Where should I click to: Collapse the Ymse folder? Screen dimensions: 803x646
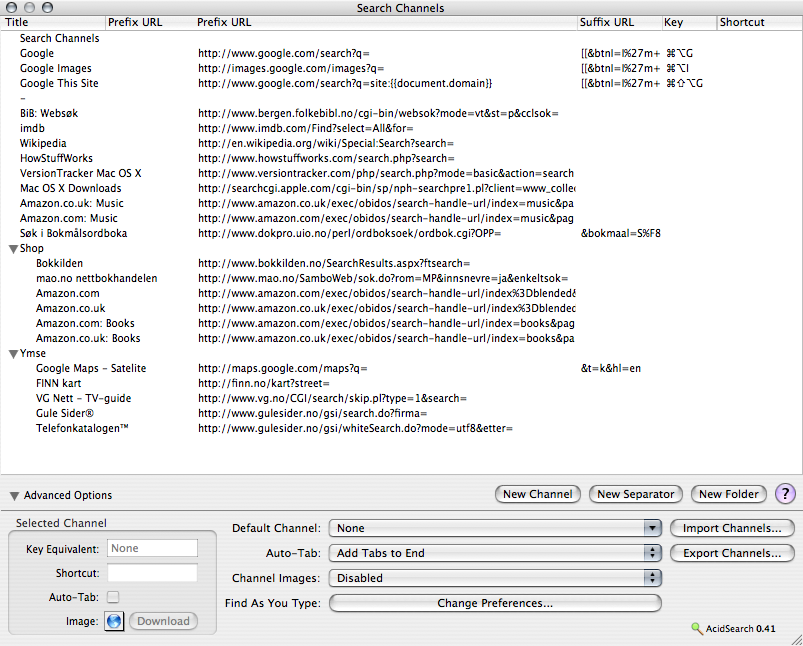point(14,354)
